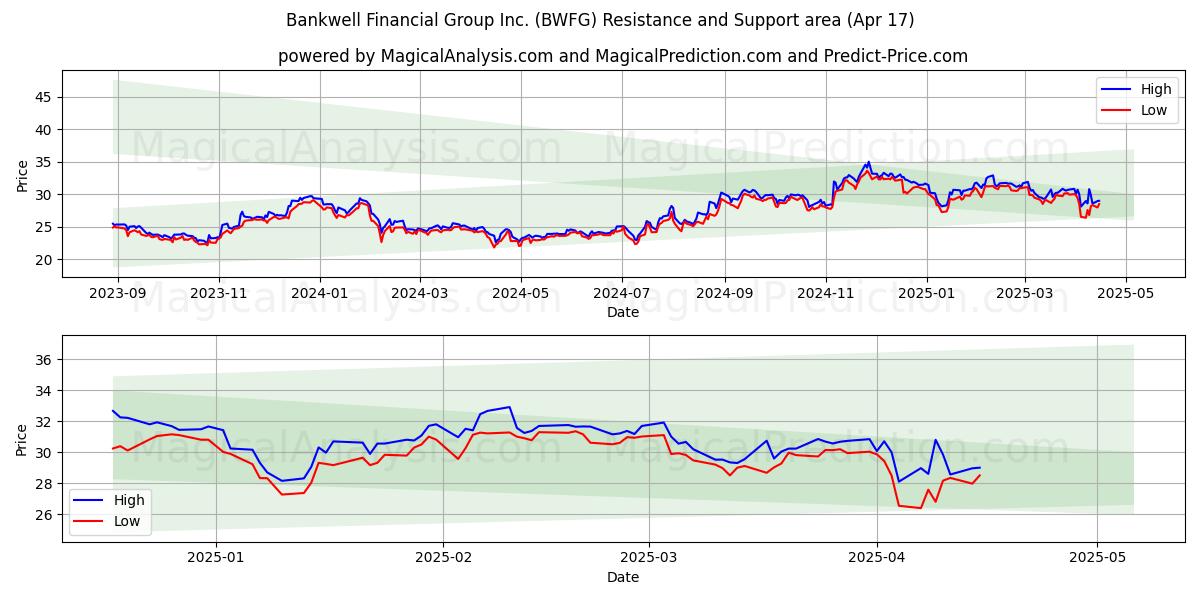
Task: Click the '2024-03' tick on the top chart x-axis
Action: tap(419, 294)
